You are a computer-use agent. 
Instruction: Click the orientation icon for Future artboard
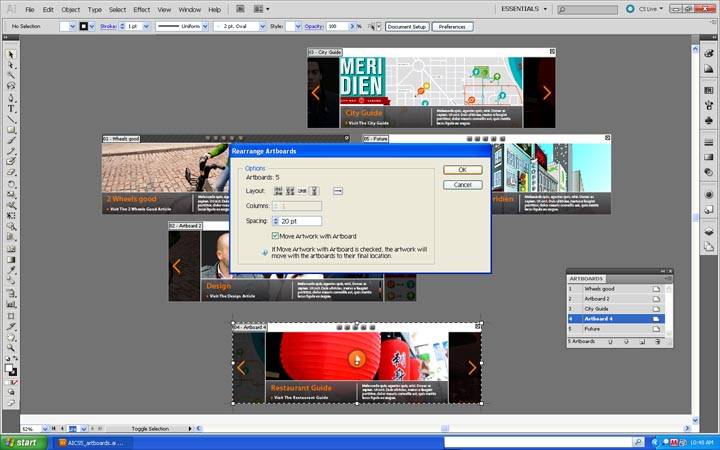(x=656, y=329)
